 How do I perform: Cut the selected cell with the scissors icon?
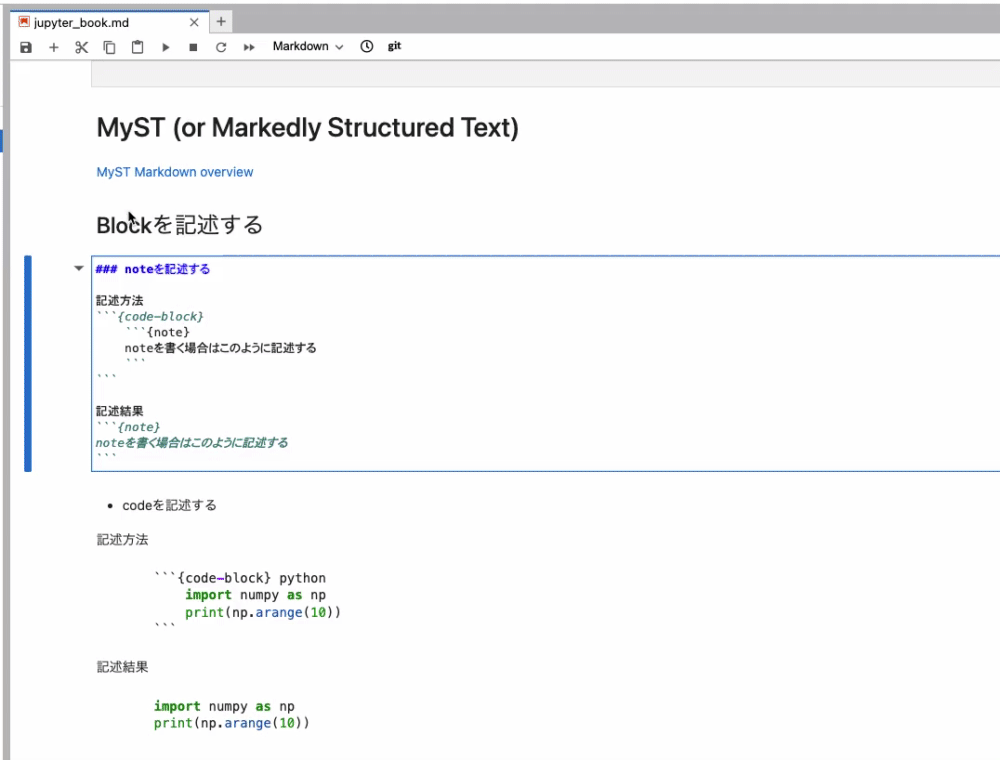(x=81, y=47)
